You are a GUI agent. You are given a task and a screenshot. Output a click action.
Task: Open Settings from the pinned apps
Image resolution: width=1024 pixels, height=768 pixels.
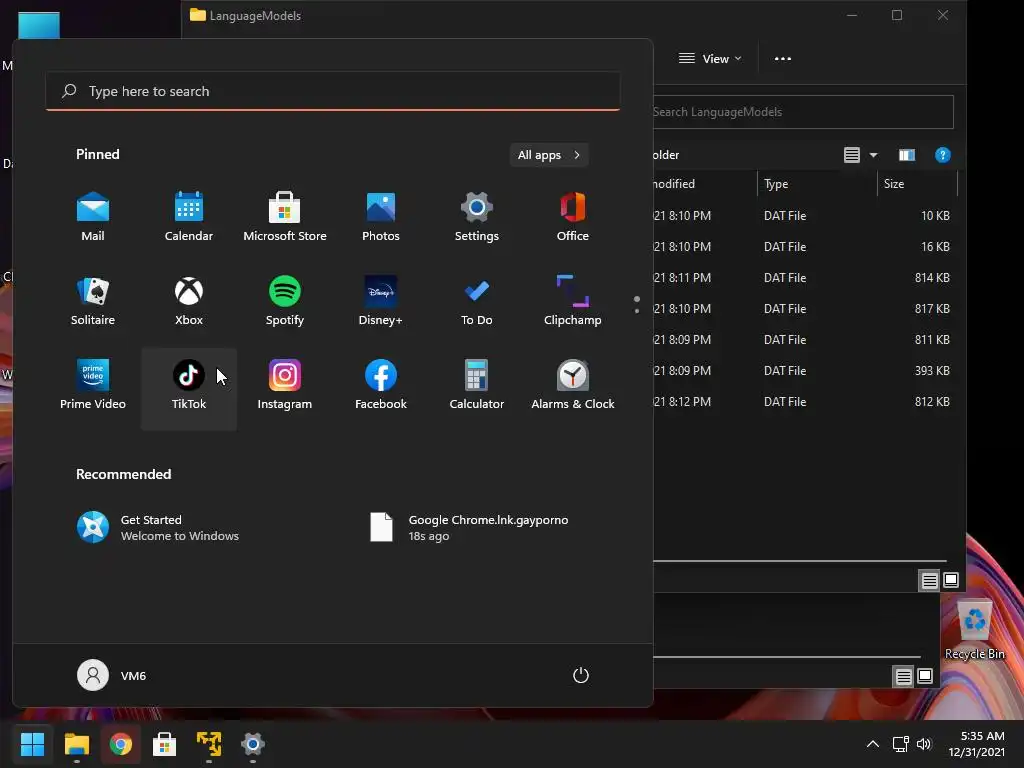[477, 217]
